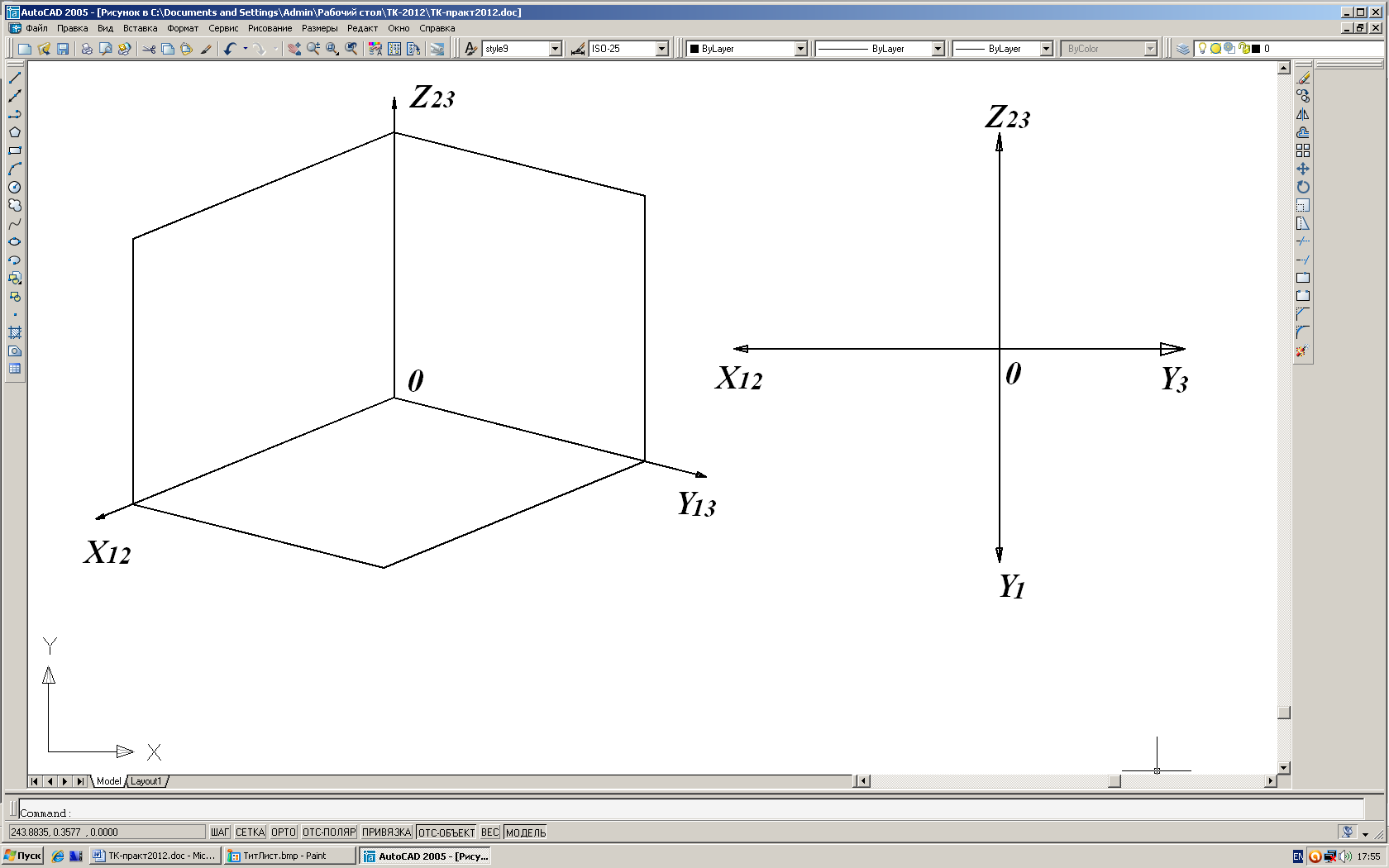Viewport: 1389px width, 868px height.
Task: Toggle СЕТКА grid display
Action: point(251,832)
